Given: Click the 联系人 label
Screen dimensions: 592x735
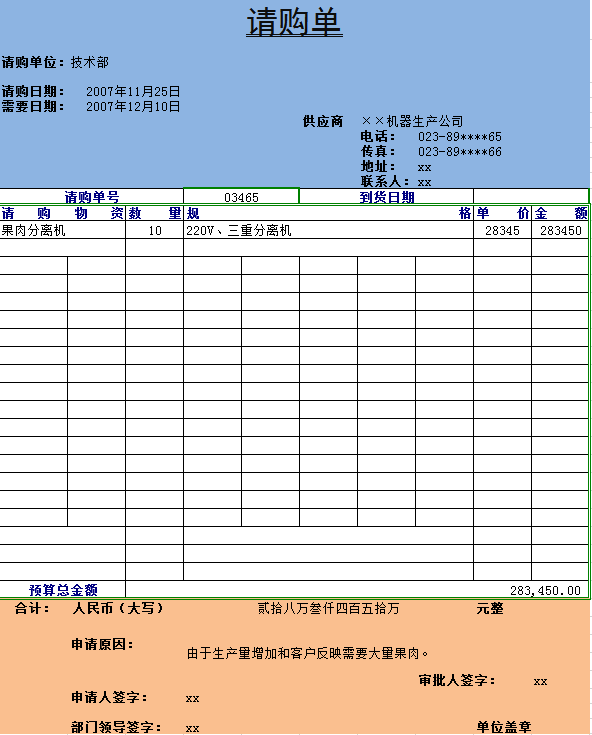Looking at the screenshot, I should [385, 181].
